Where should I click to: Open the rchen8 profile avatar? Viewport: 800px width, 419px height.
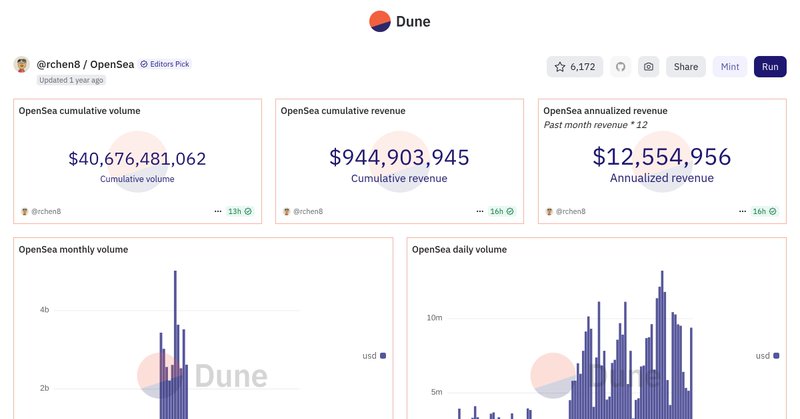point(21,65)
